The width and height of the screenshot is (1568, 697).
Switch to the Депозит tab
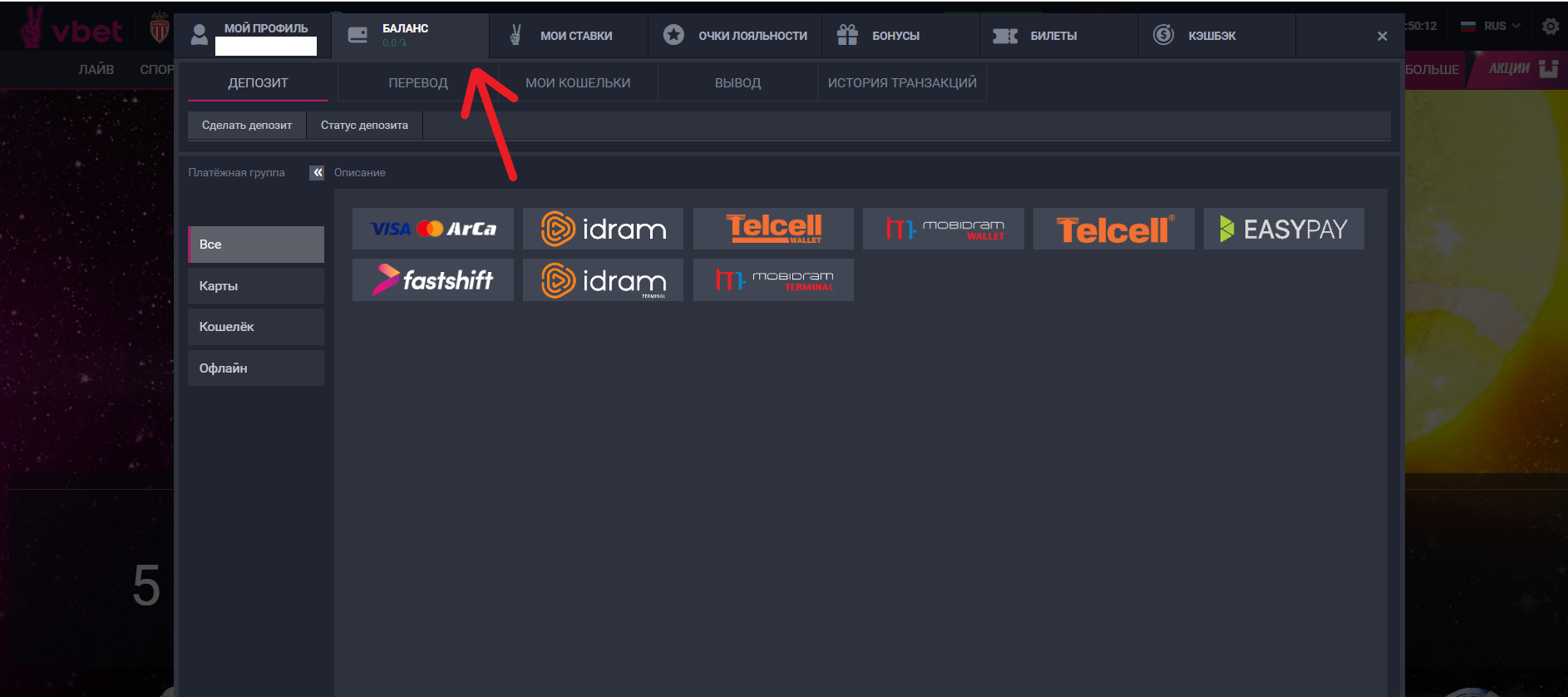[259, 83]
